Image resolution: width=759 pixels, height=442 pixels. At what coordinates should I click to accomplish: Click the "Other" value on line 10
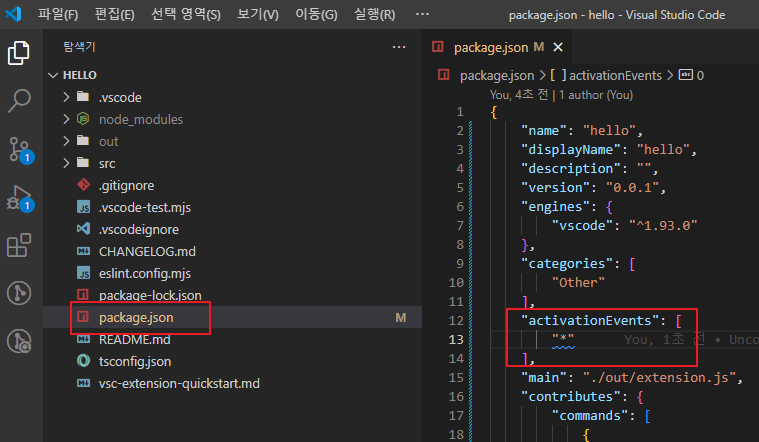(578, 282)
